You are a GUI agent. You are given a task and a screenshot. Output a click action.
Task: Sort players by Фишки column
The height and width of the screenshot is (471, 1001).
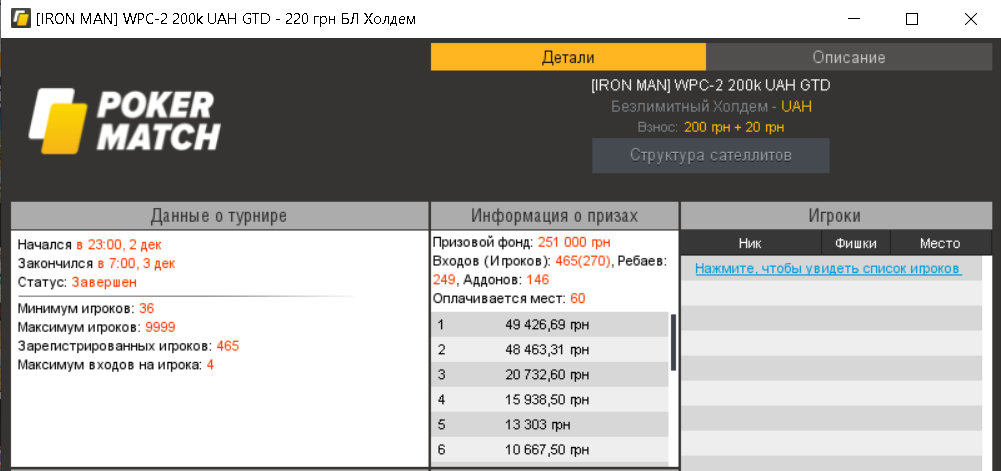click(856, 243)
